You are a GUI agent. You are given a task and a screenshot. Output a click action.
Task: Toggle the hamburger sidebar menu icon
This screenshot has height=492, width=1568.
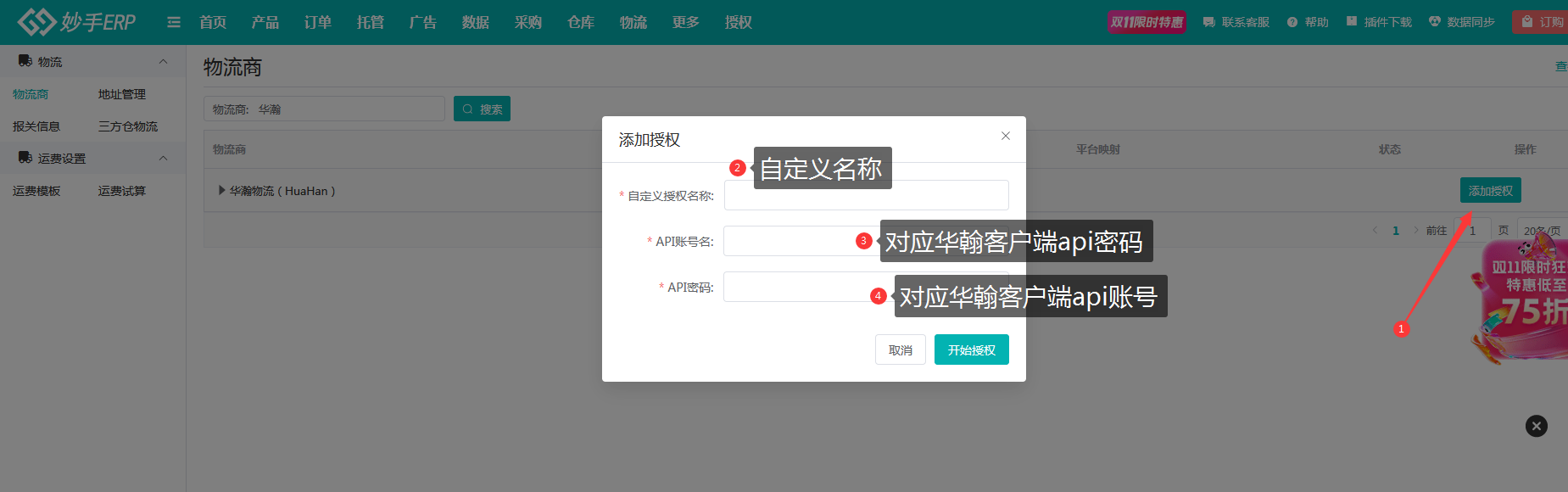[x=174, y=22]
